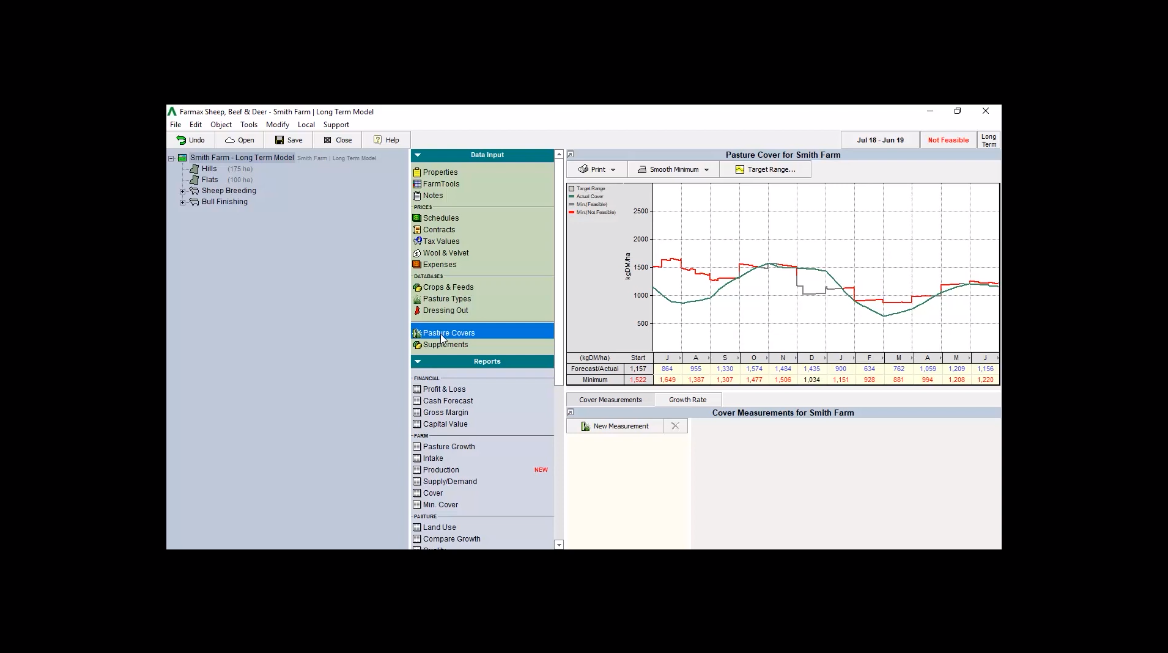Click the Open cloud icon in the toolbar
This screenshot has height=653, width=1168.
coord(230,140)
